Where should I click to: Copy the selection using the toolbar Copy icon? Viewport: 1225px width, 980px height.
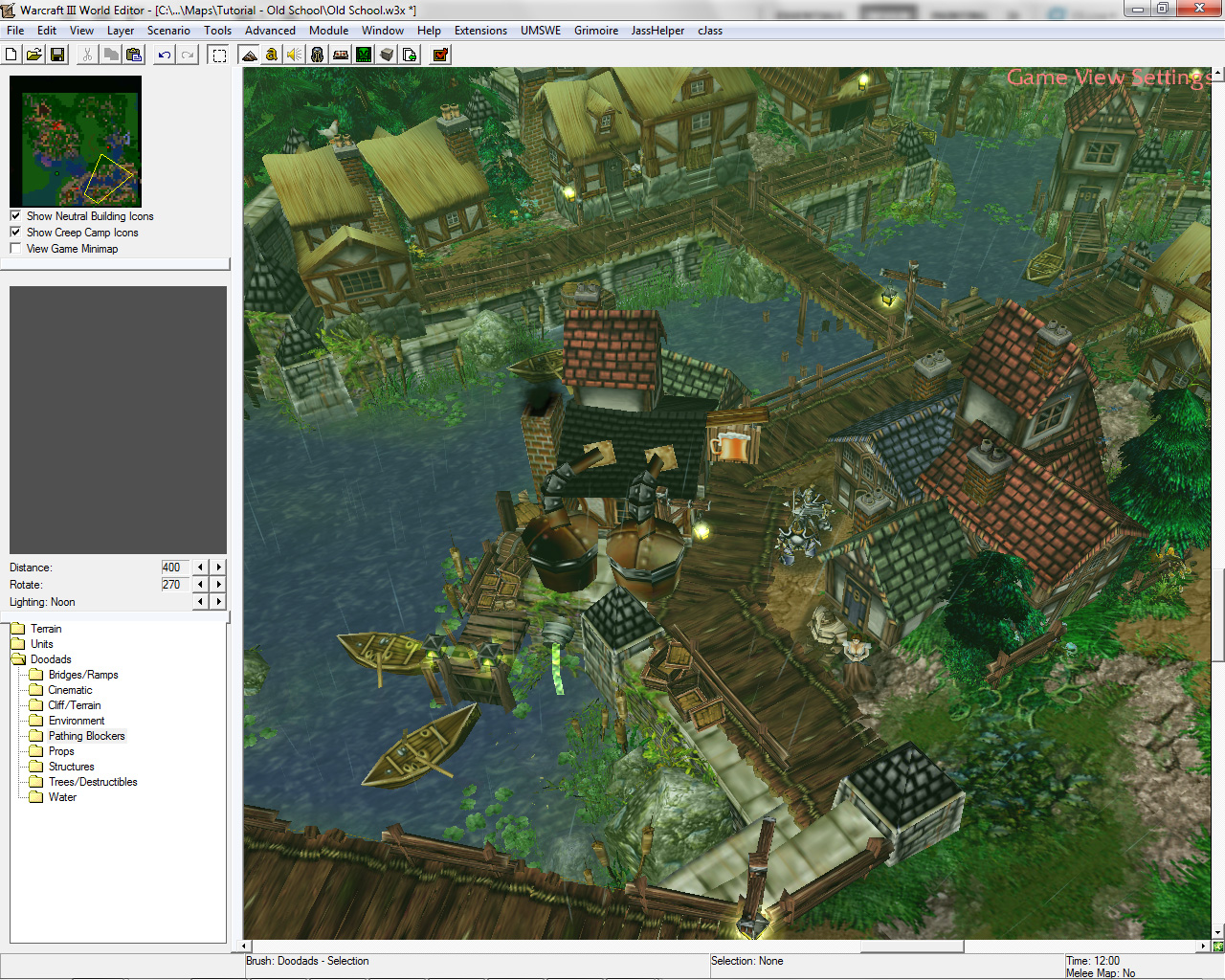[111, 55]
